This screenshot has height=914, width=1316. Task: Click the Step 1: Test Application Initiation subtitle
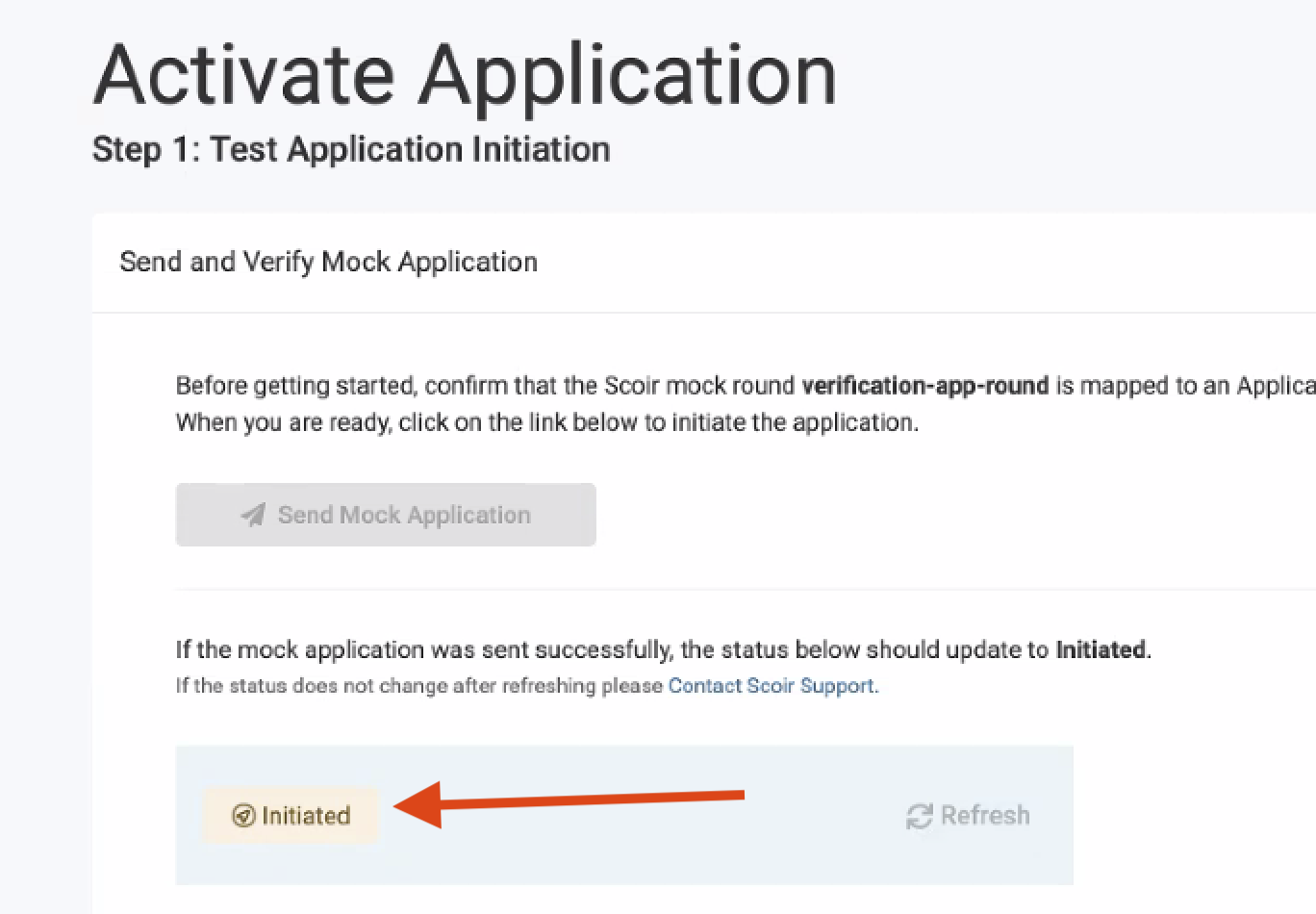pos(351,150)
